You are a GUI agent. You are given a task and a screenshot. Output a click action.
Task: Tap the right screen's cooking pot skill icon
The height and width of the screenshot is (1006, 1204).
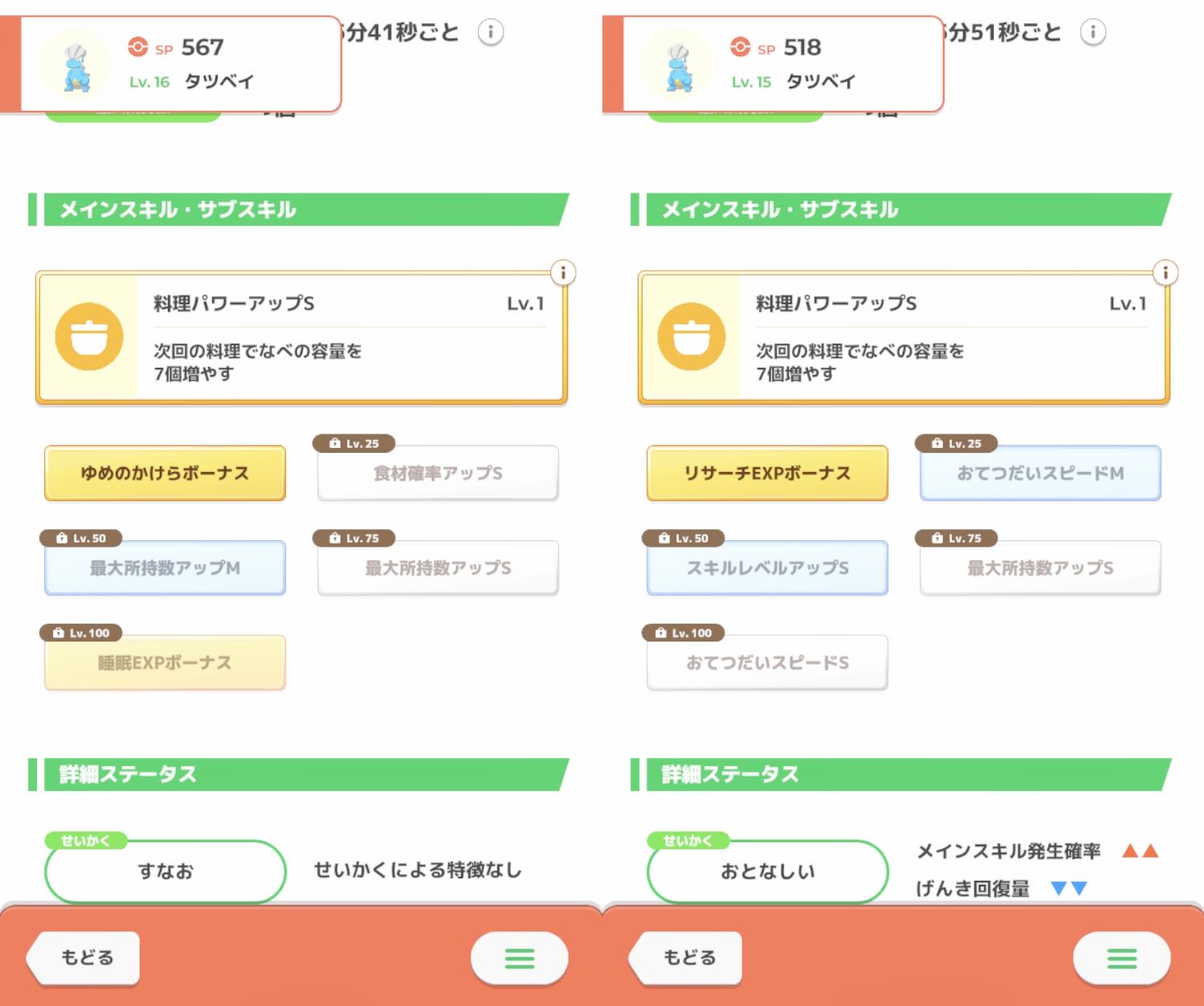(692, 336)
